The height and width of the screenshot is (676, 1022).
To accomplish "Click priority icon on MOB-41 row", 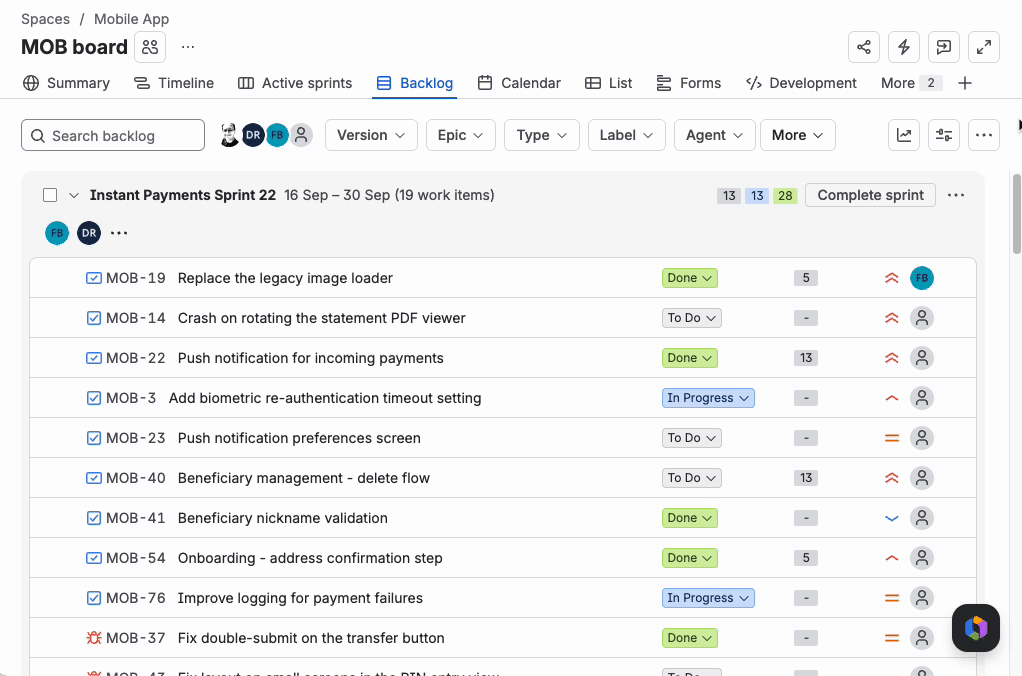I will coord(892,518).
